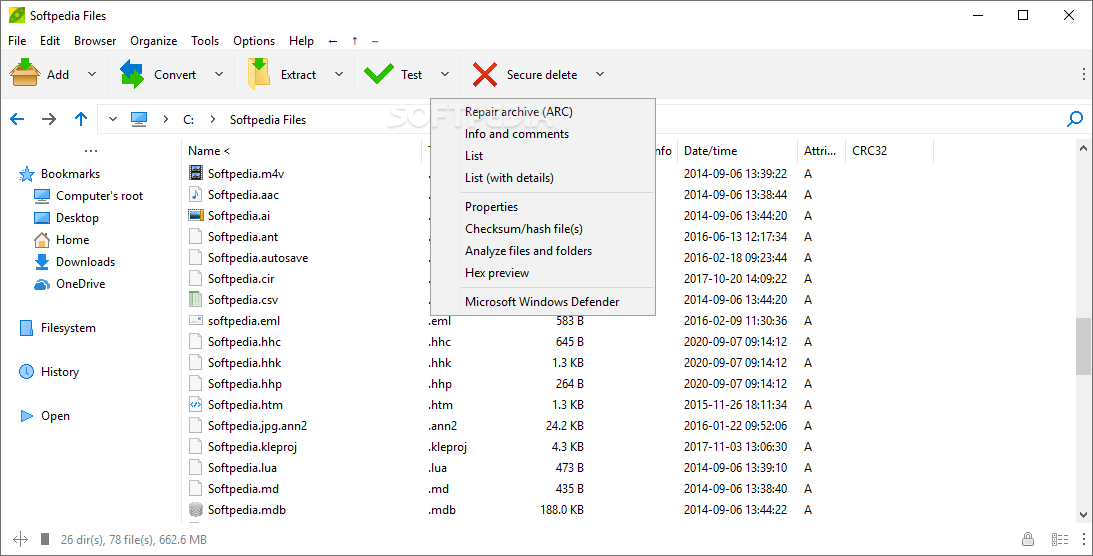Expand the address bar history chevron
This screenshot has height=556, width=1093.
pyautogui.click(x=113, y=119)
